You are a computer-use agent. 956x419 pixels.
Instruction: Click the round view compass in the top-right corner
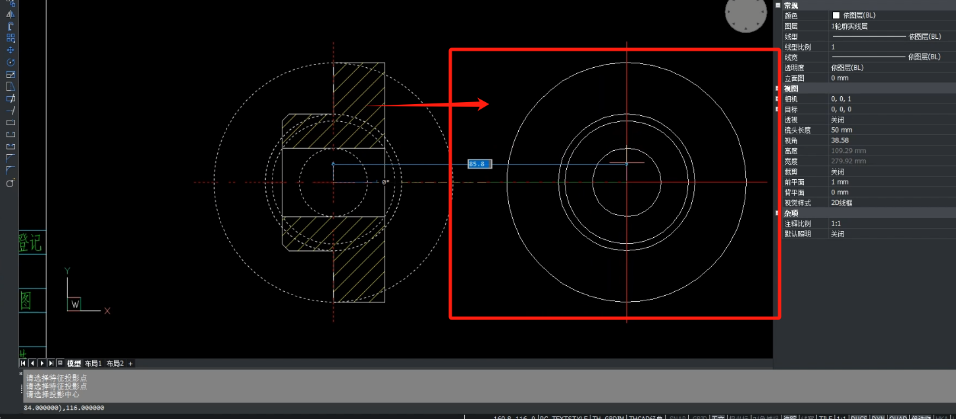[746, 13]
